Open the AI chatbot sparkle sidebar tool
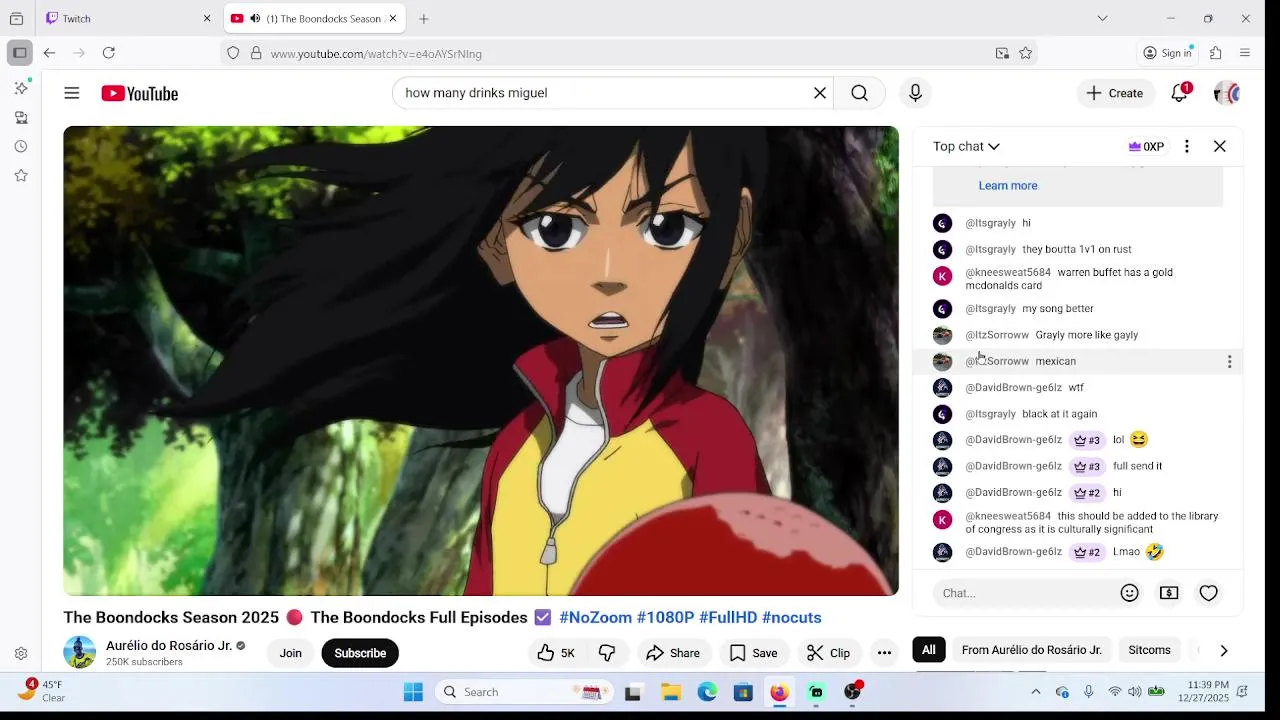Image resolution: width=1280 pixels, height=720 pixels. 21,88
